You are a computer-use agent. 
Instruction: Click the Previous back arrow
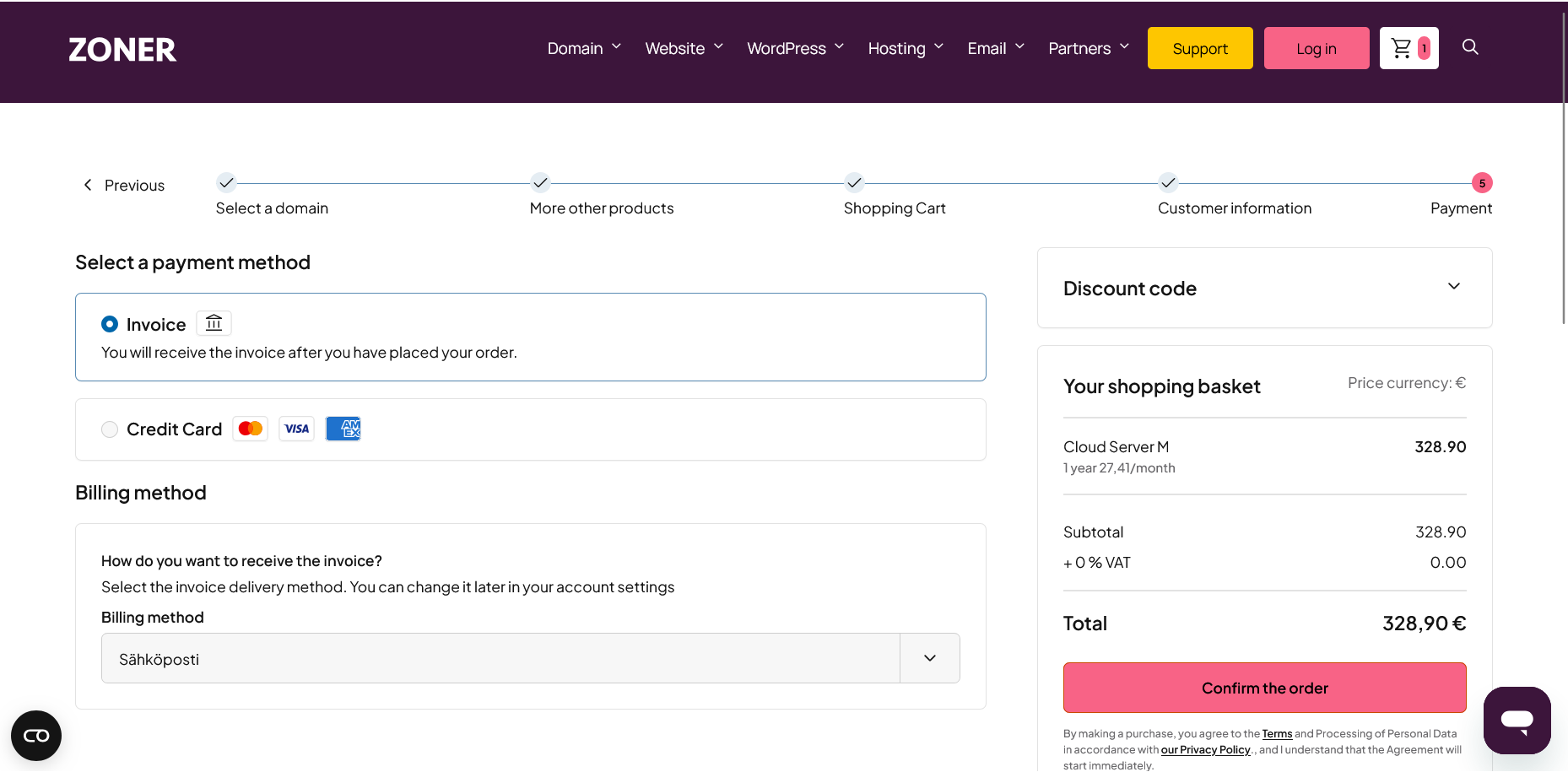[88, 185]
